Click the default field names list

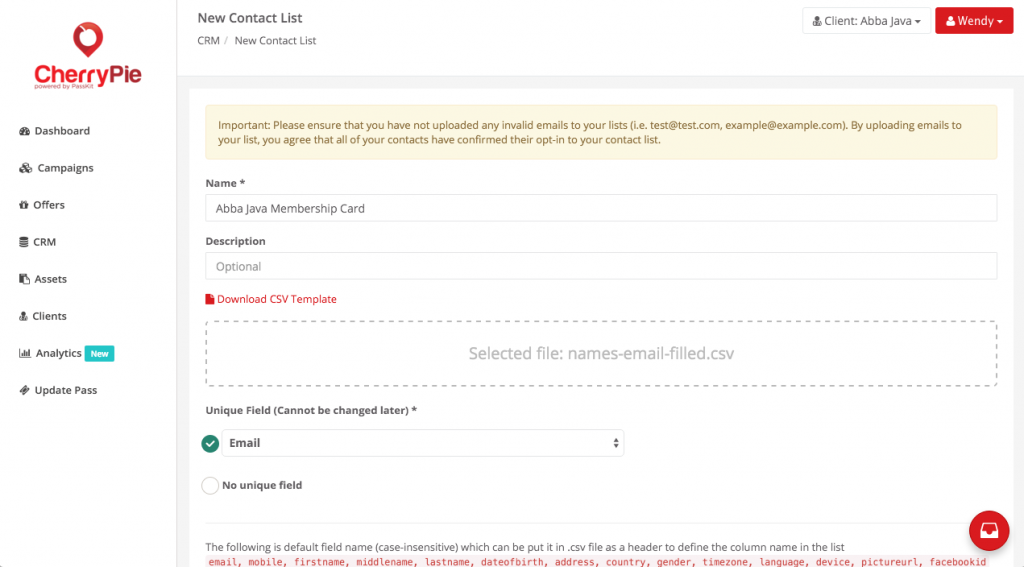click(597, 562)
